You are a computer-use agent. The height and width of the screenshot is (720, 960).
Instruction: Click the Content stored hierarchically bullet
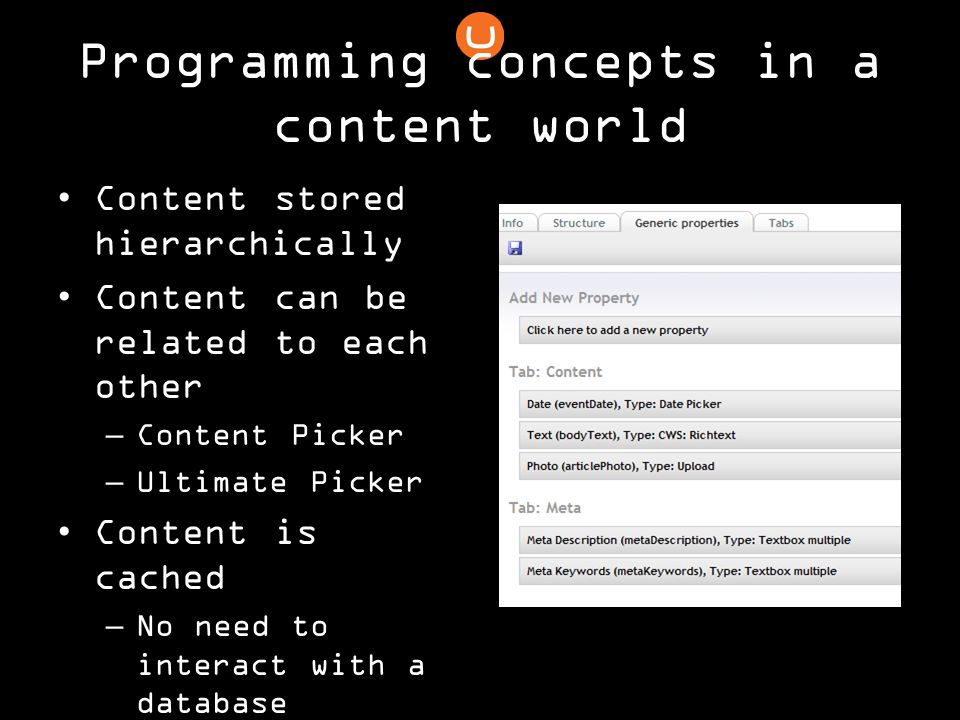[250, 222]
